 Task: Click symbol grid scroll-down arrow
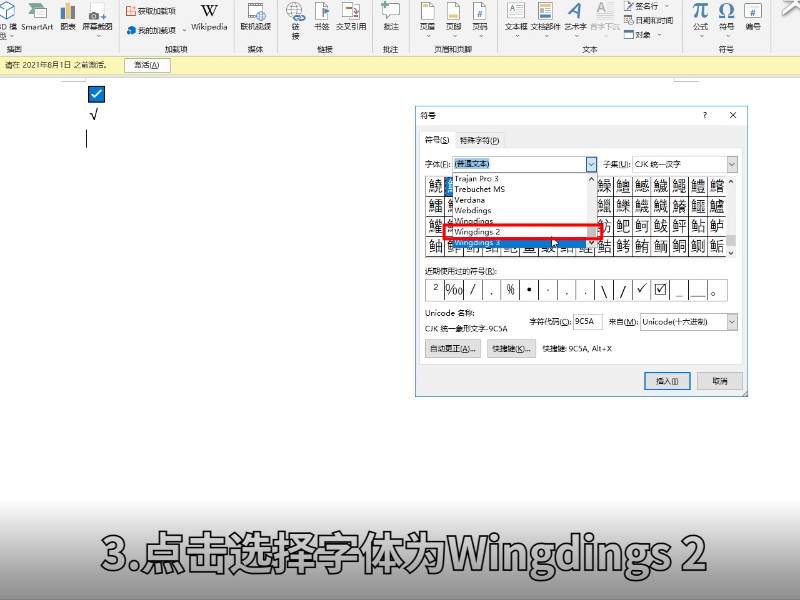click(731, 253)
